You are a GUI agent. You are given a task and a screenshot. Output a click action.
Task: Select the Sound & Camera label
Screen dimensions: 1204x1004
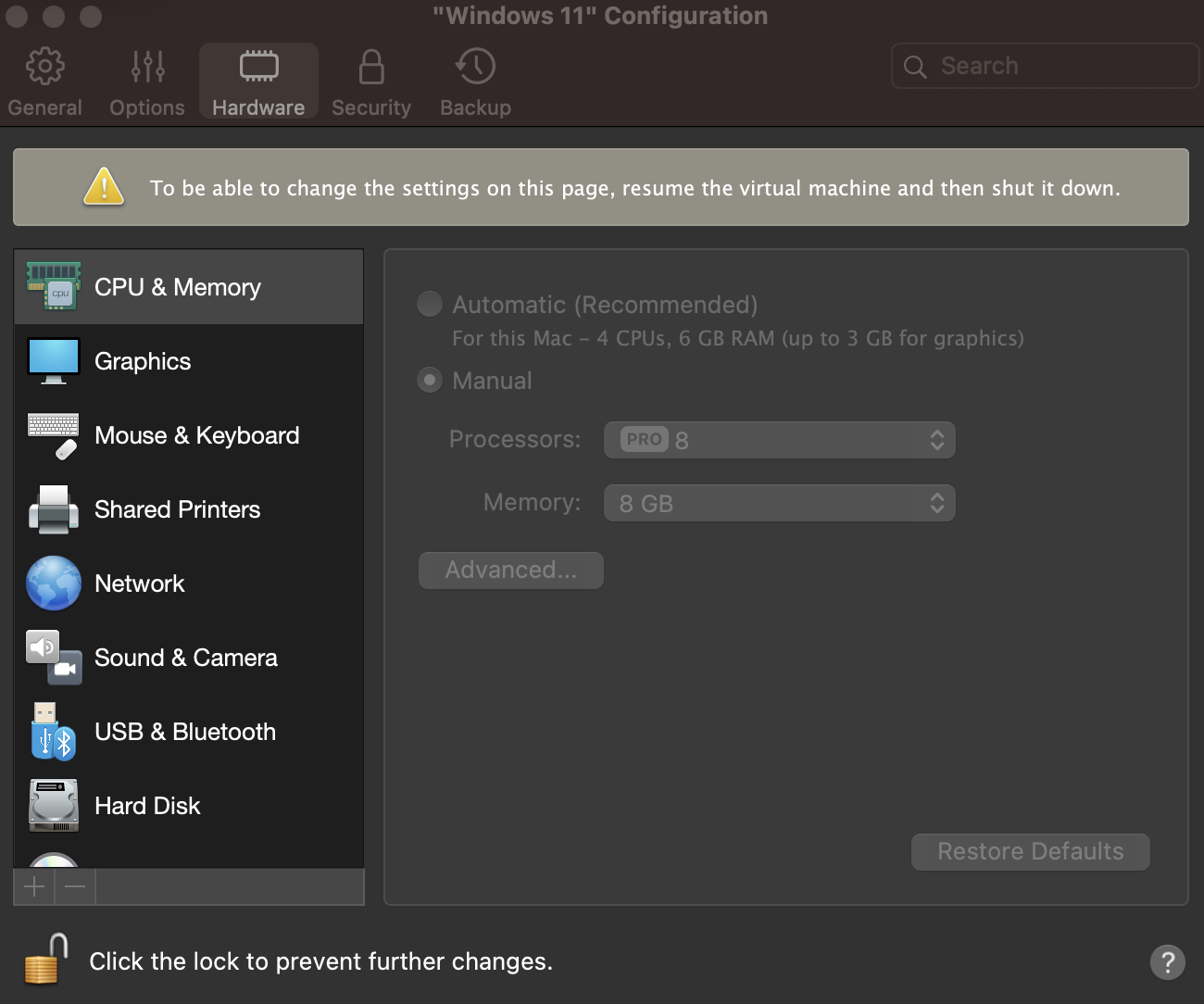click(186, 658)
